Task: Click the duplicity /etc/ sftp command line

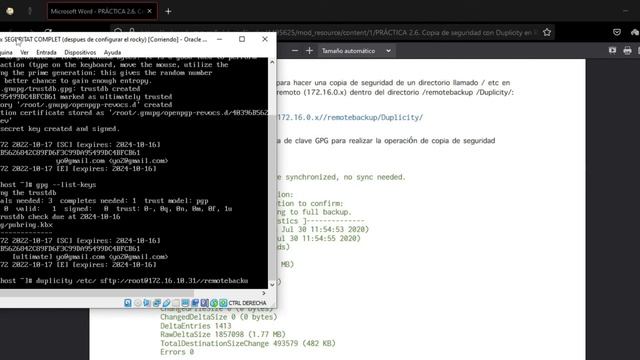Action: 124,281
